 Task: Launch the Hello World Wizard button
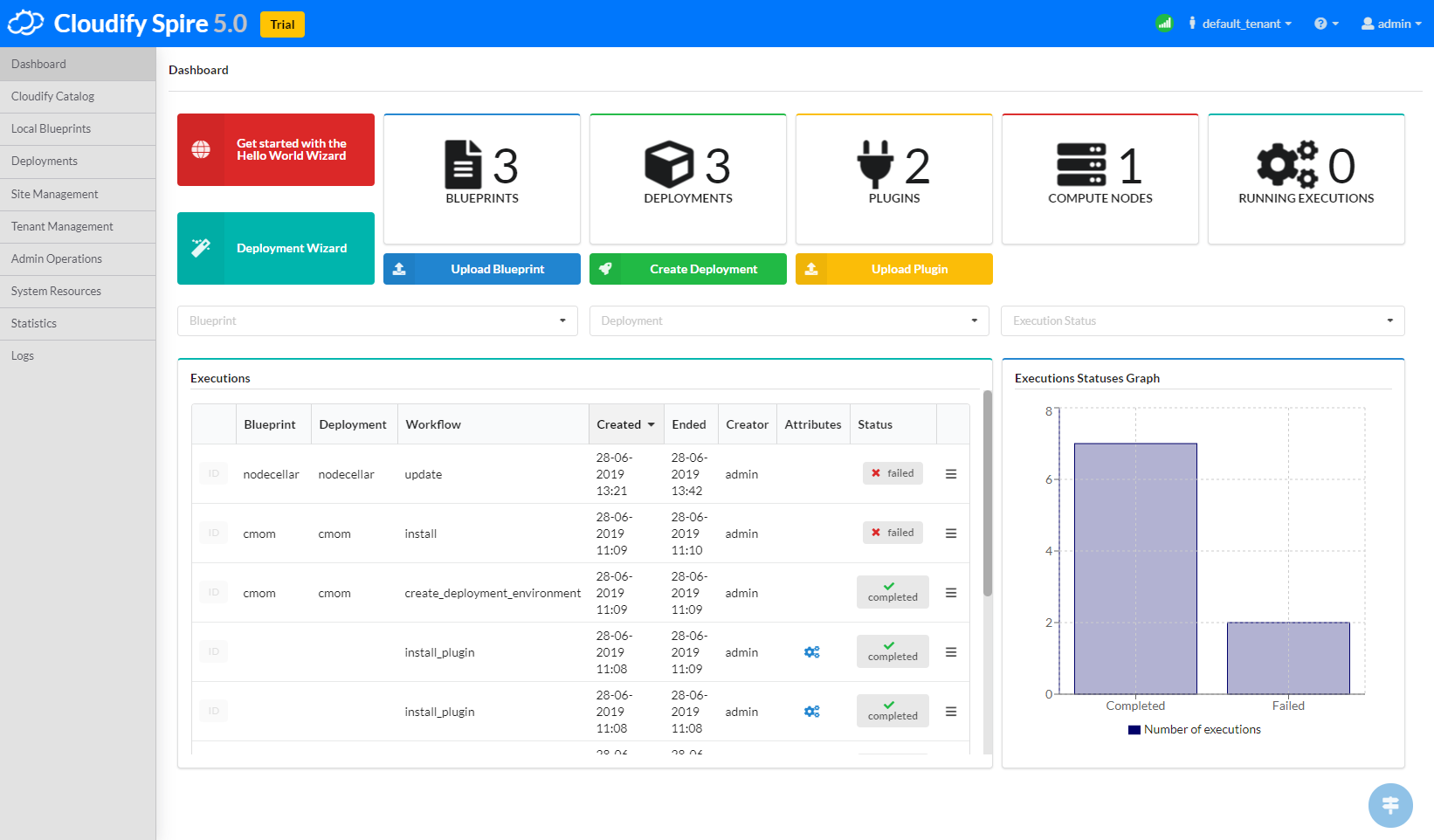[x=276, y=150]
